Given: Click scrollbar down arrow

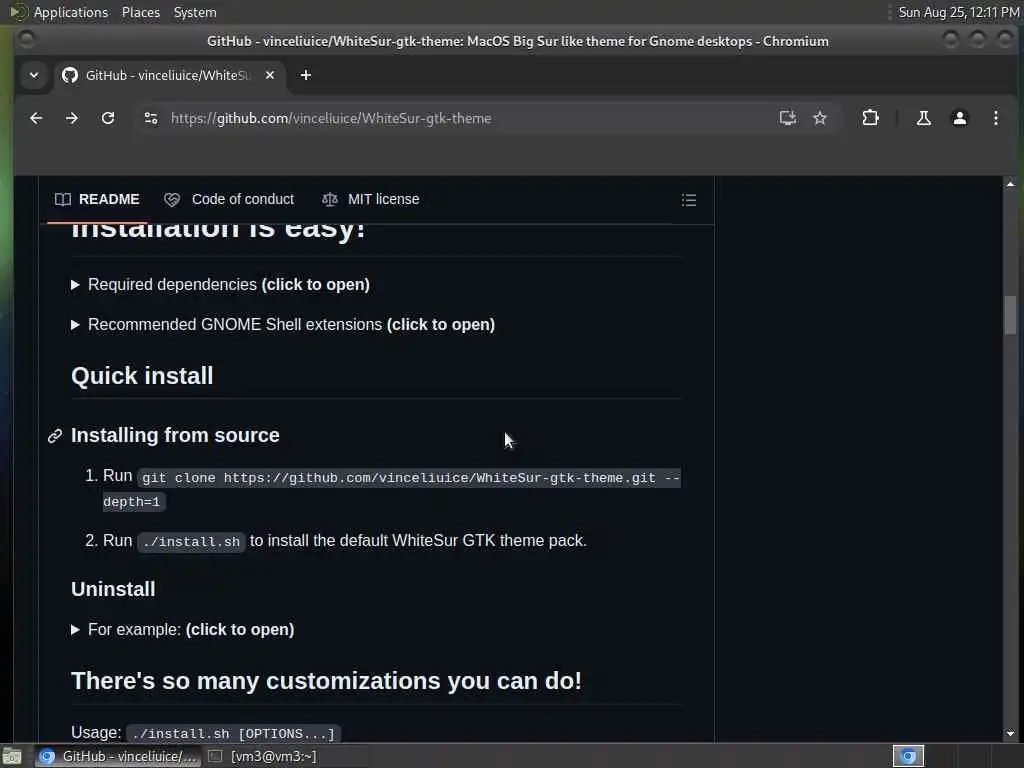Looking at the screenshot, I should [x=1010, y=734].
